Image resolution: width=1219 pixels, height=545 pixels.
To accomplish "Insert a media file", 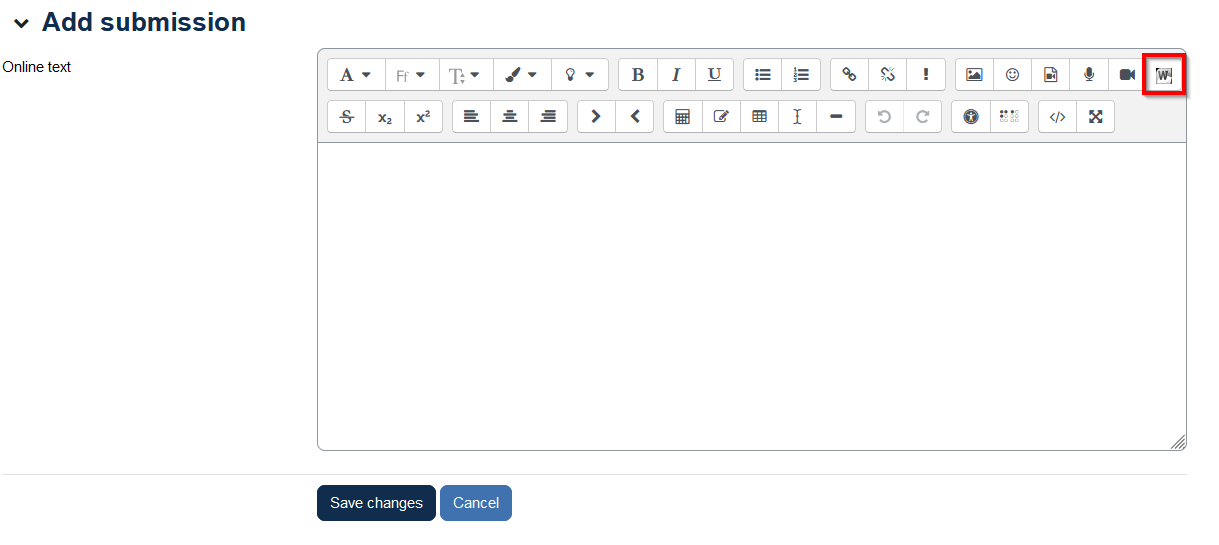I will click(1050, 75).
